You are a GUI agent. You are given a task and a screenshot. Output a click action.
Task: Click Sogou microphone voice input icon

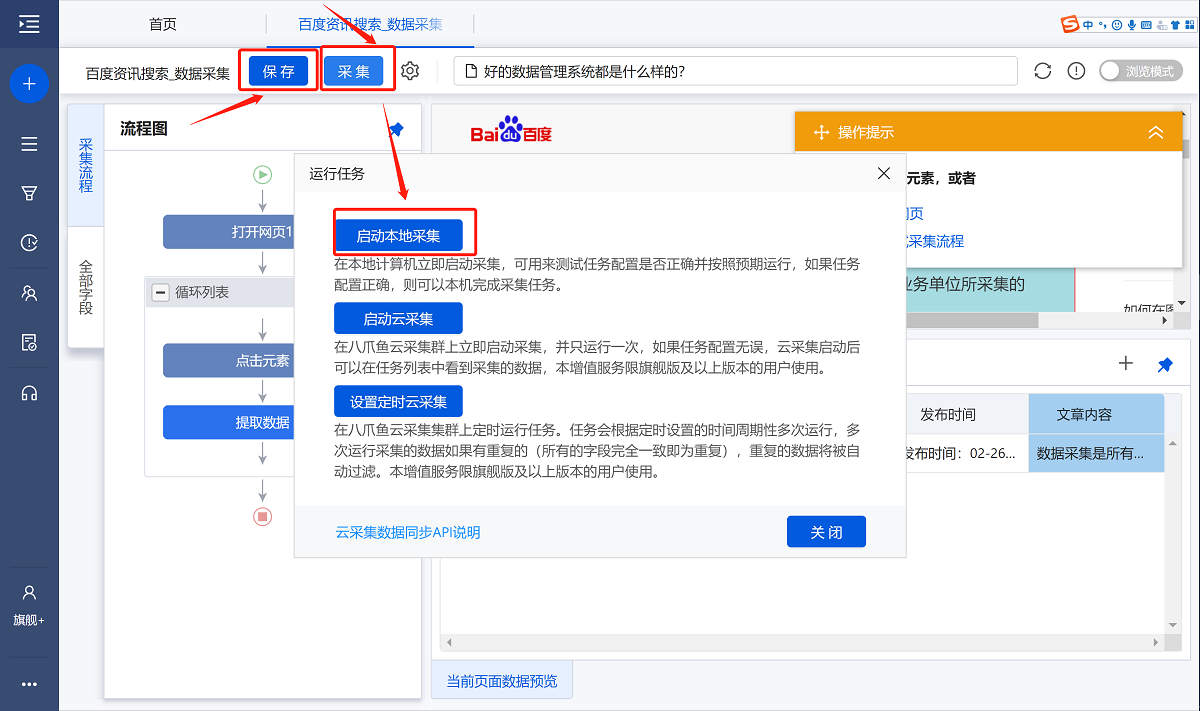pos(1132,25)
